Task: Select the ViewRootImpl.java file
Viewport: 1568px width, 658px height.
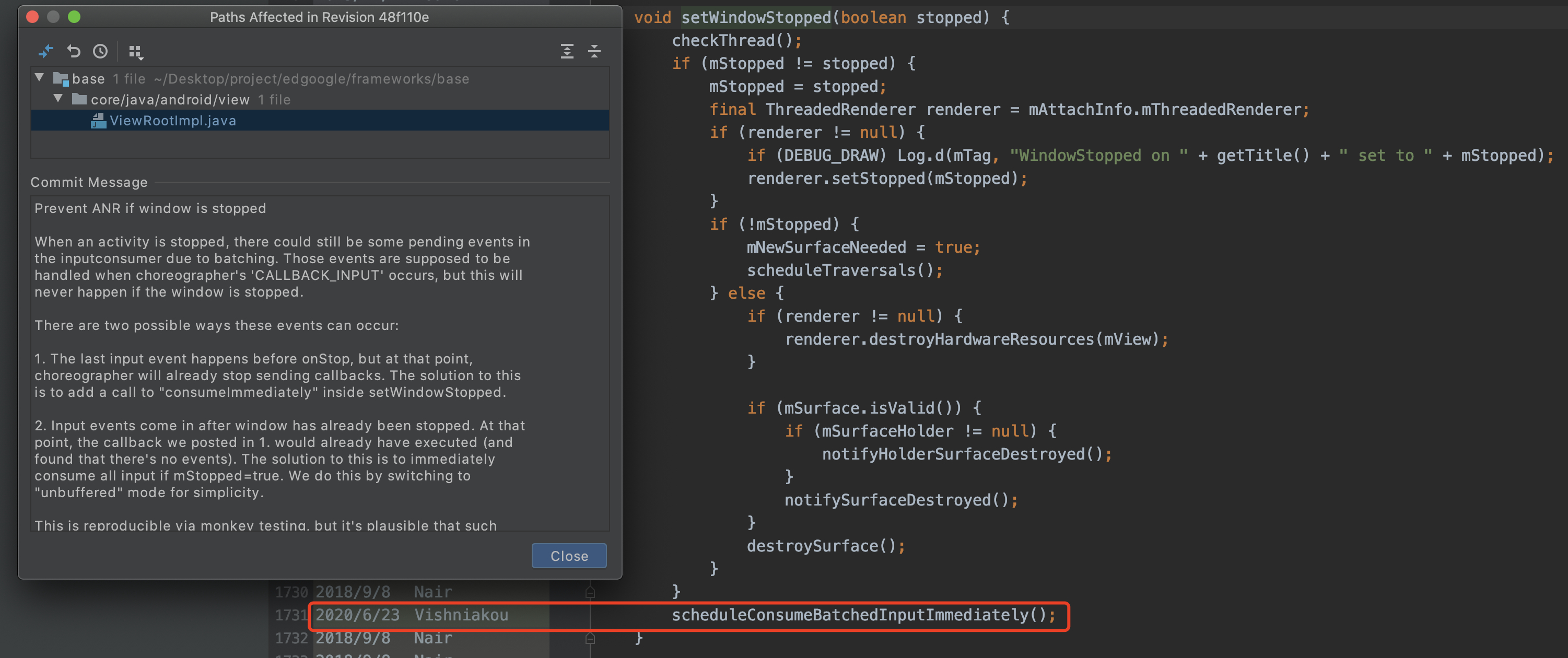Action: point(173,121)
